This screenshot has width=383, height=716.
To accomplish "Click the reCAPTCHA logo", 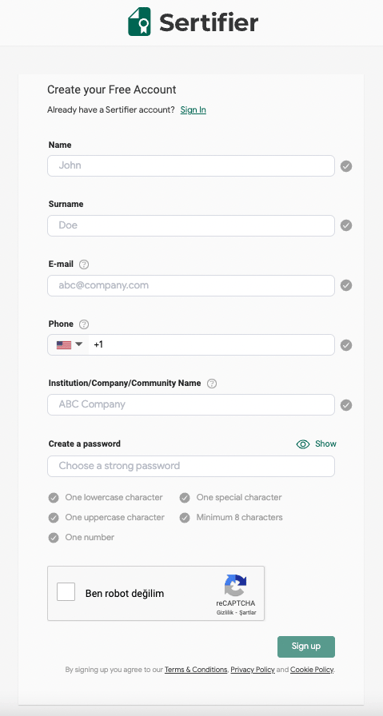I will (x=236, y=585).
